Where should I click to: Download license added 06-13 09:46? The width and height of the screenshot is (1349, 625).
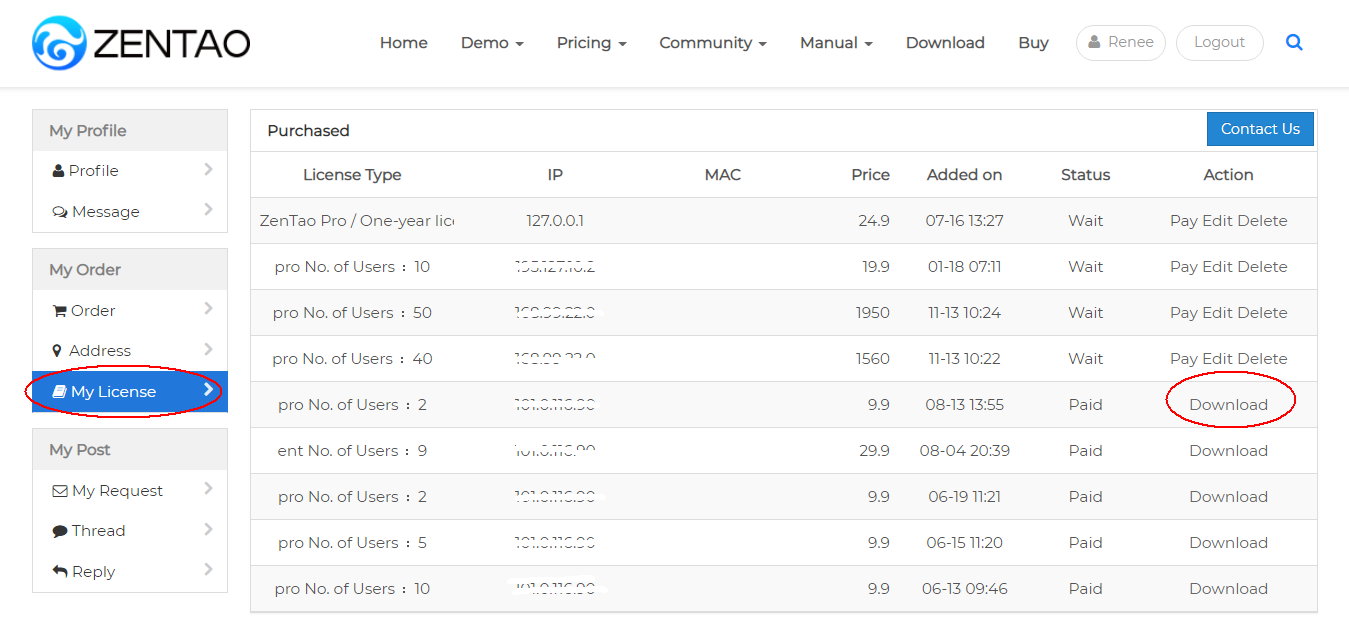(x=1228, y=589)
